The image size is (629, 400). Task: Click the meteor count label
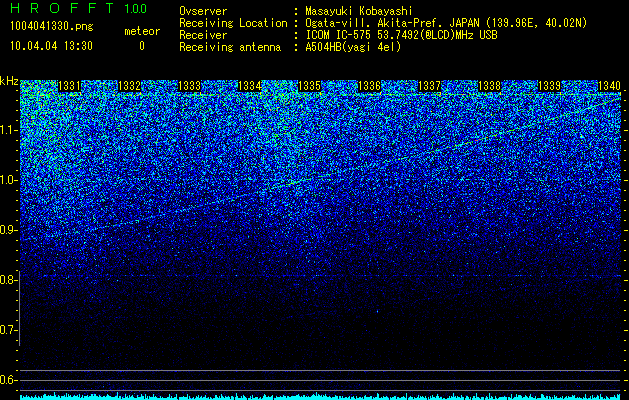[142, 31]
